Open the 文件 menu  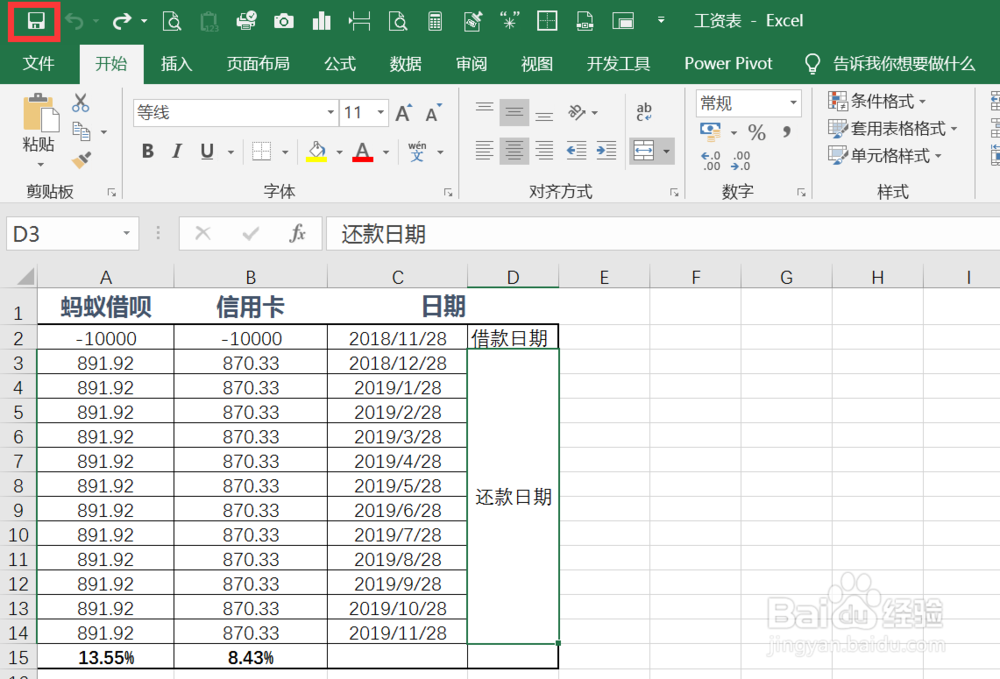[x=39, y=63]
